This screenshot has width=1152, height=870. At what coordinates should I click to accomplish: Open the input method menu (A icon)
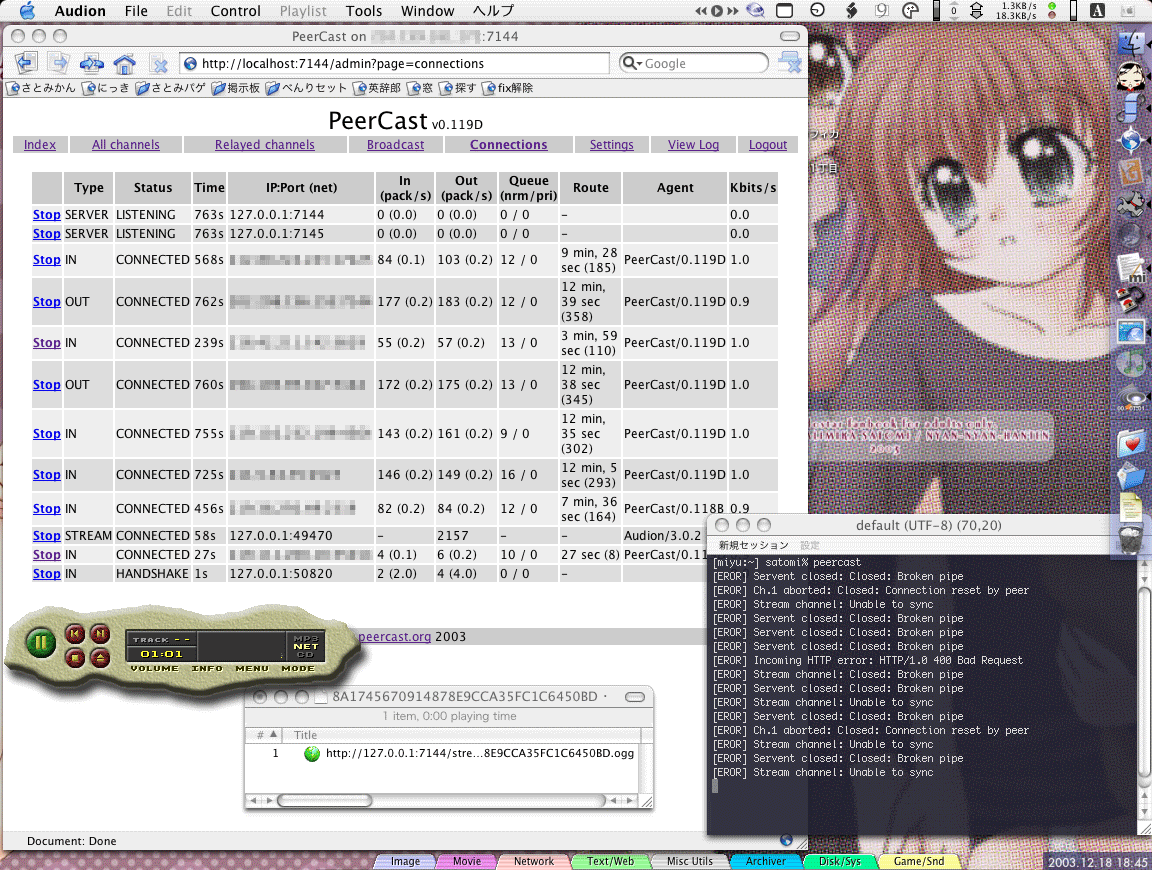1098,10
